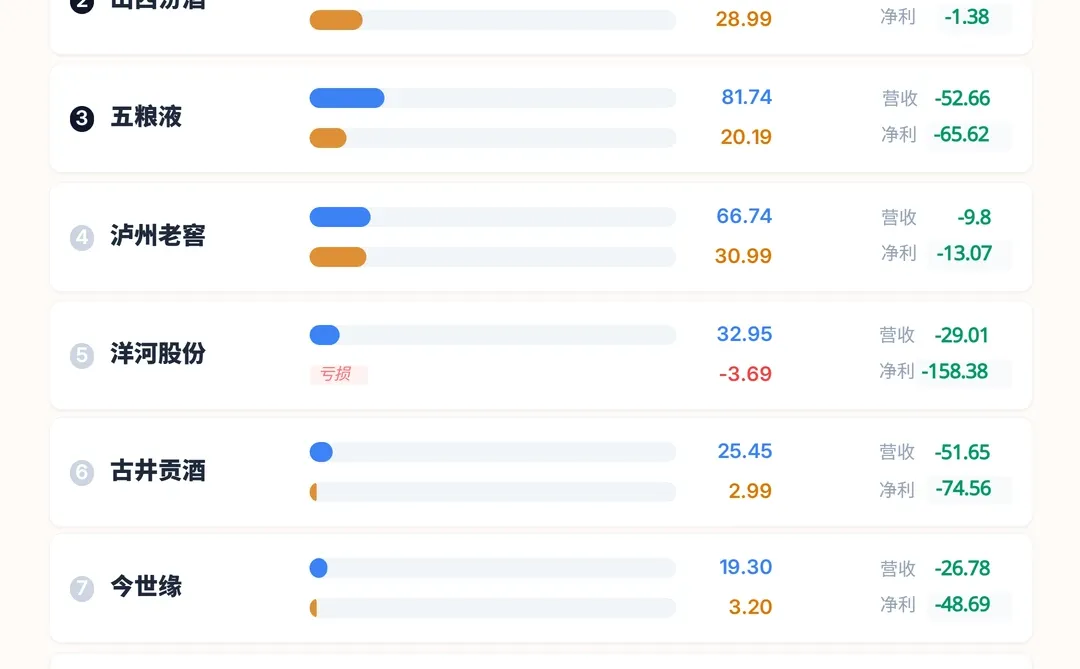1080x669 pixels.
Task: Click the rank 7 badge for 今世缘
Action: pyautogui.click(x=82, y=588)
